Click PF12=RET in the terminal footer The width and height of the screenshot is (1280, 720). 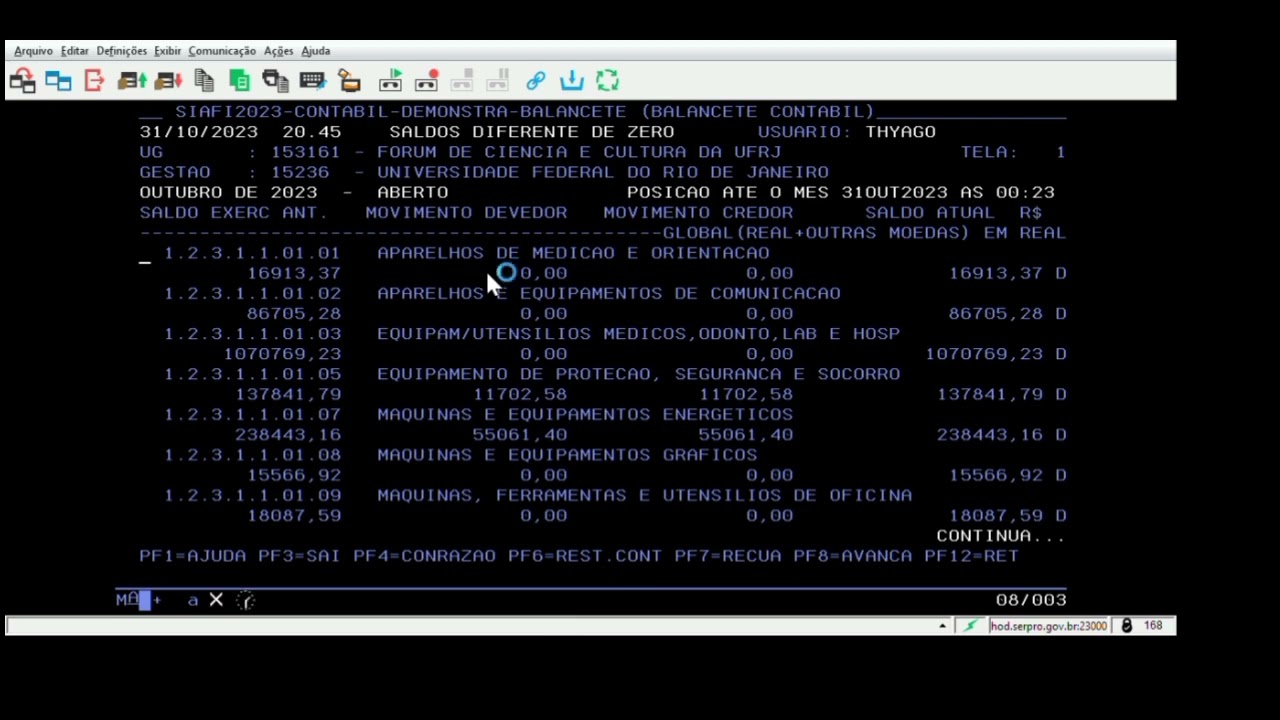point(972,556)
